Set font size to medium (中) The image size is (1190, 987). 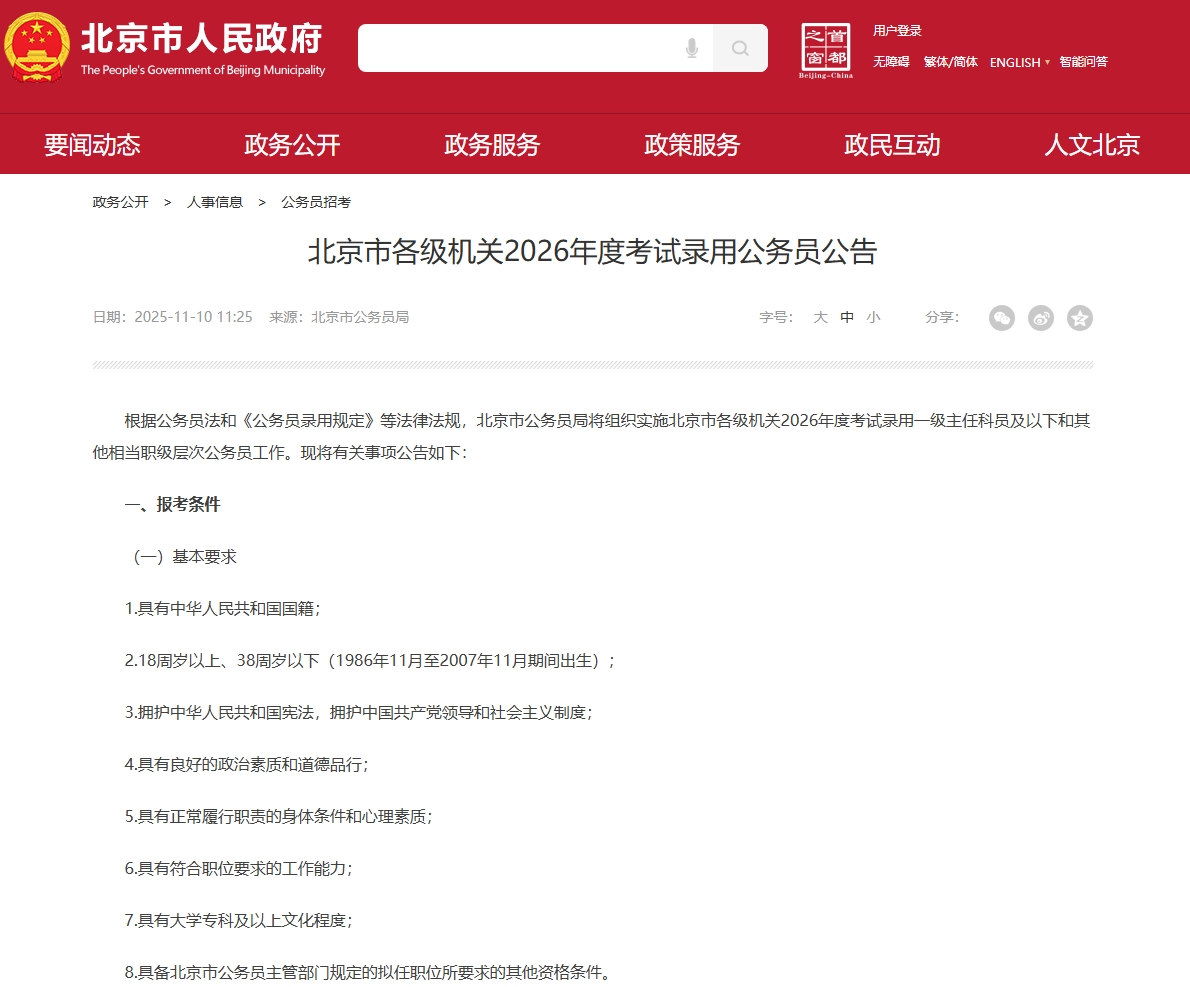(847, 317)
